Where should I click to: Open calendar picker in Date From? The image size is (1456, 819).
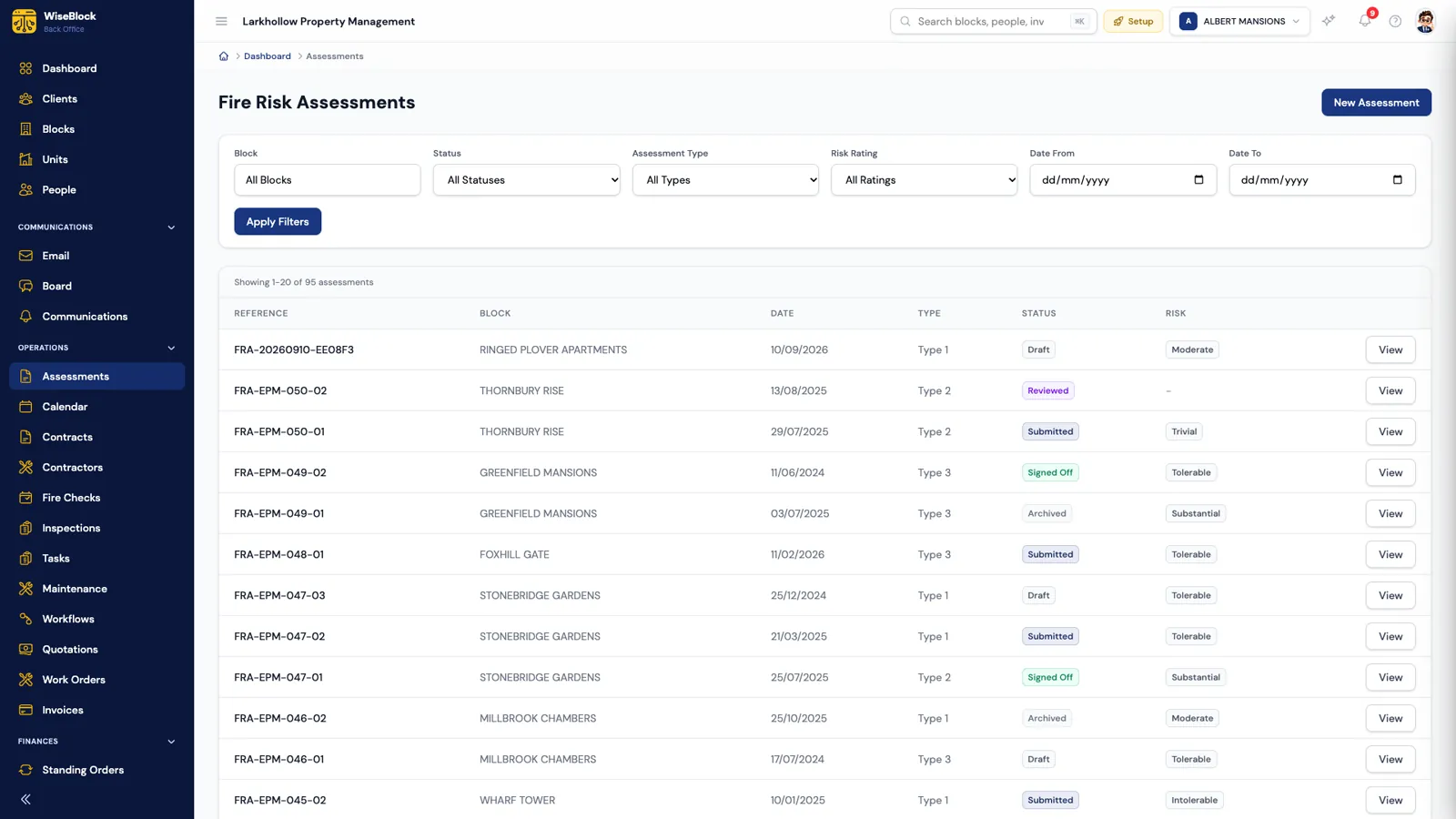[x=1198, y=179]
